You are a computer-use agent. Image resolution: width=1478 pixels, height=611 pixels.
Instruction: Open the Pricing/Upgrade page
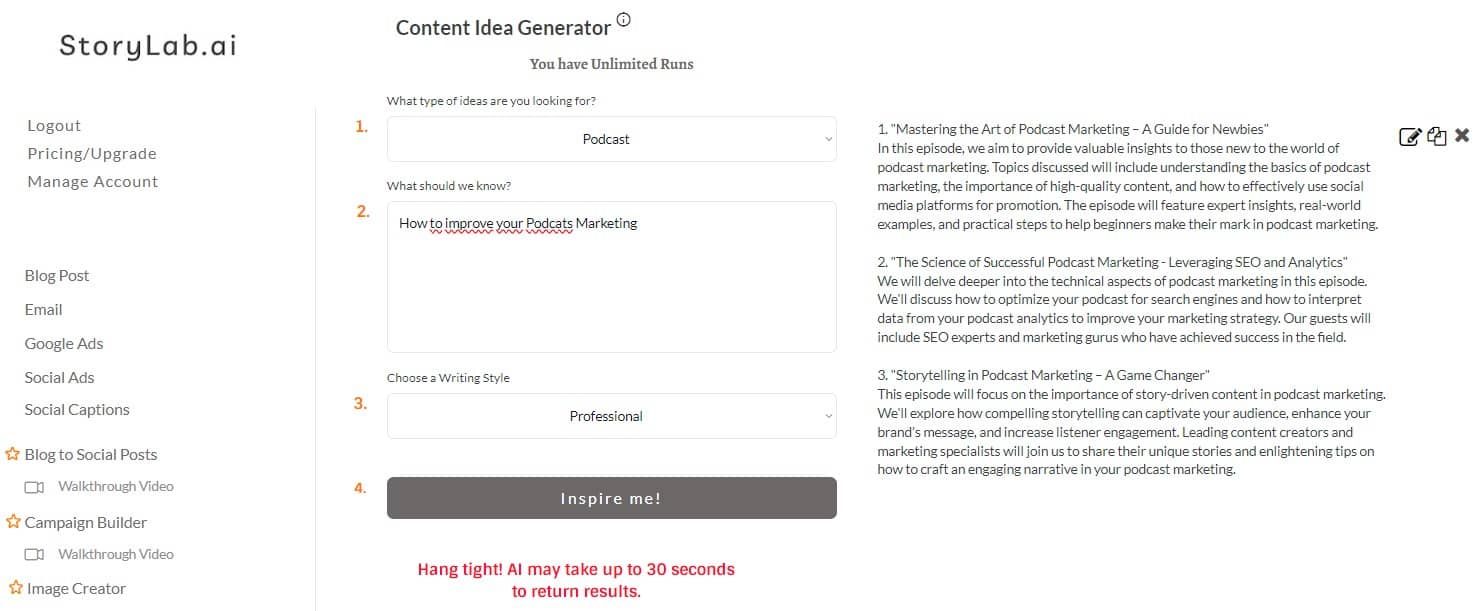point(91,153)
